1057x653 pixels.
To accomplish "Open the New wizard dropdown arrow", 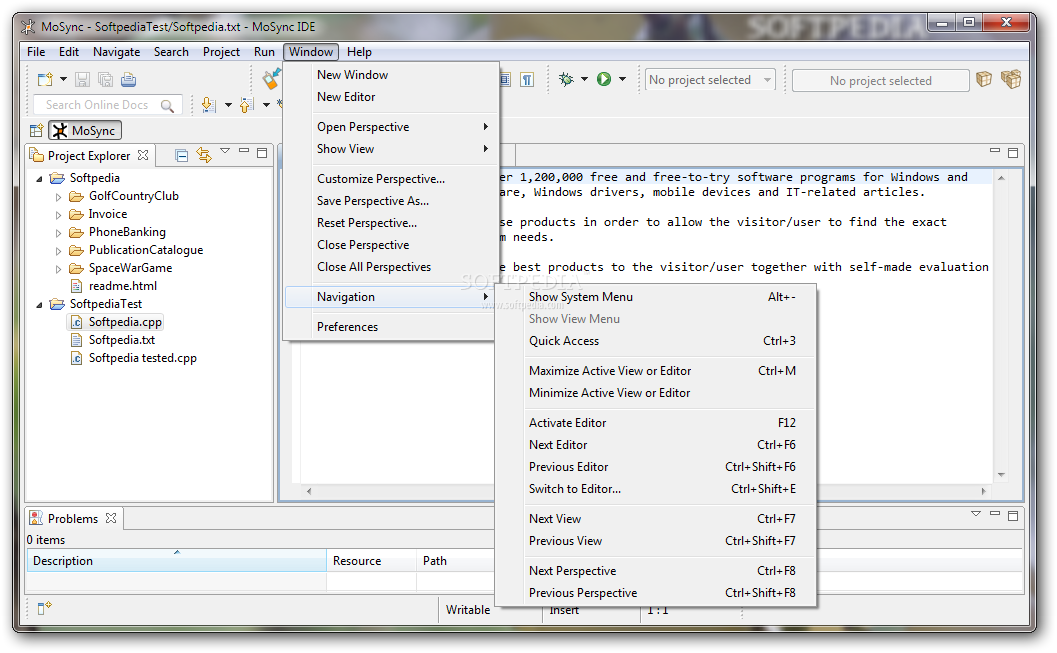I will click(63, 80).
